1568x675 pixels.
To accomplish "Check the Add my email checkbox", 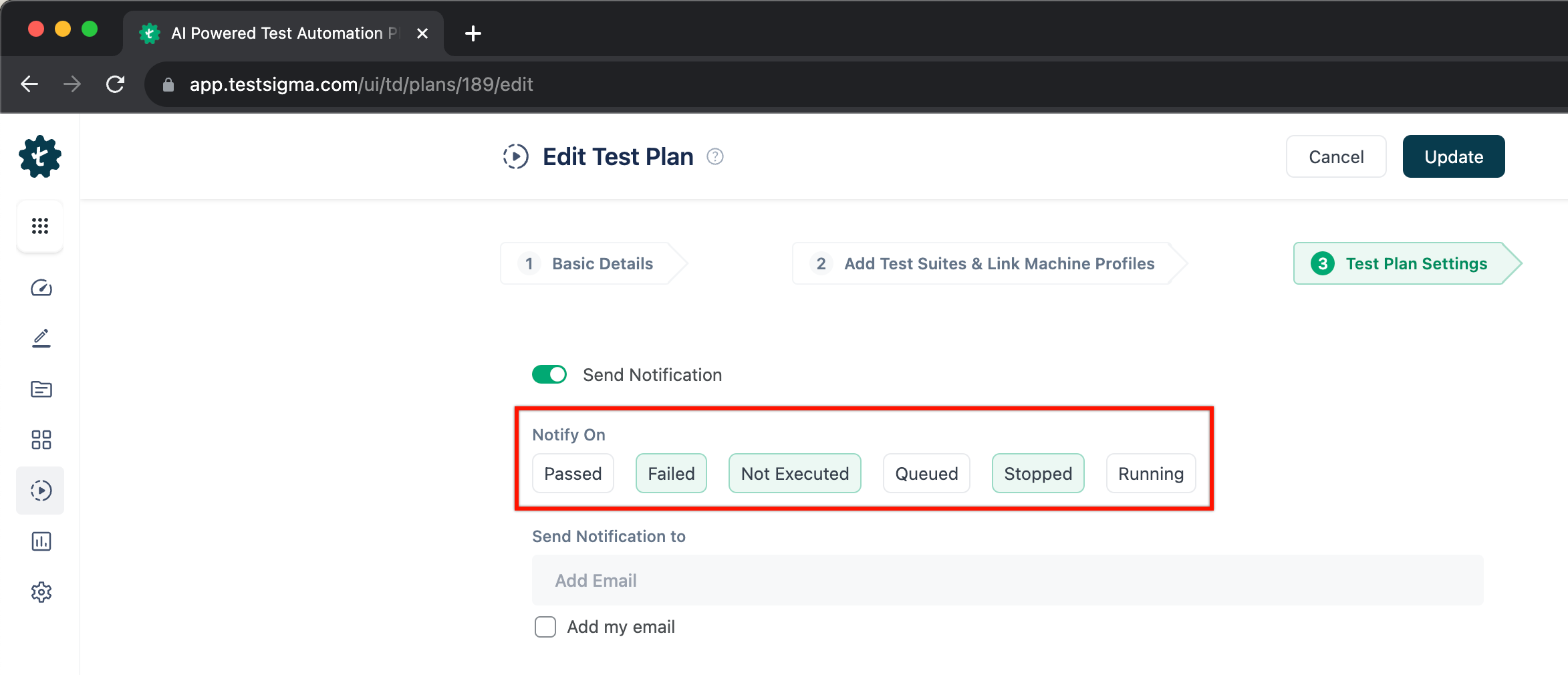I will [545, 627].
